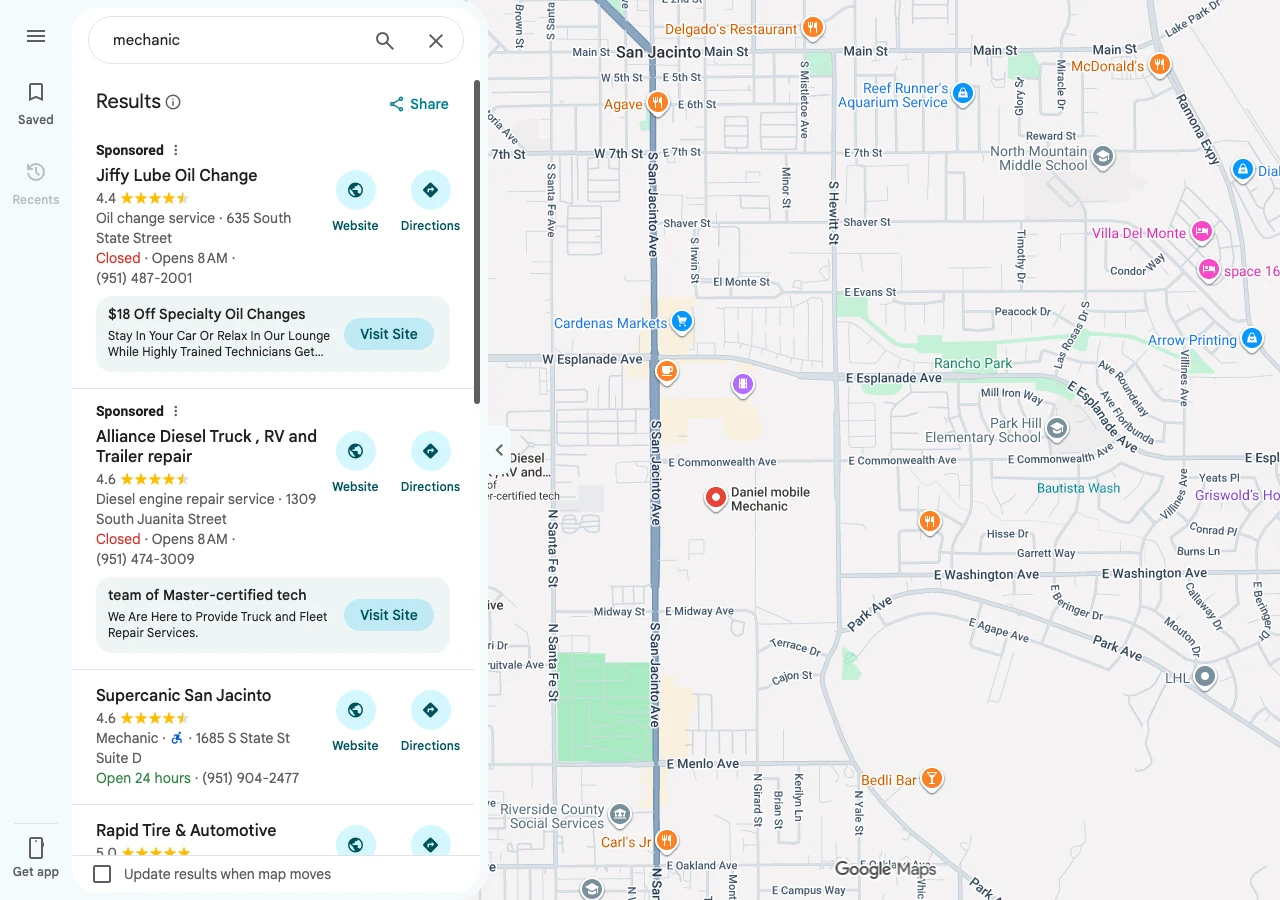Image resolution: width=1280 pixels, height=900 pixels.
Task: Clear the mechanic search with X
Action: coord(436,40)
